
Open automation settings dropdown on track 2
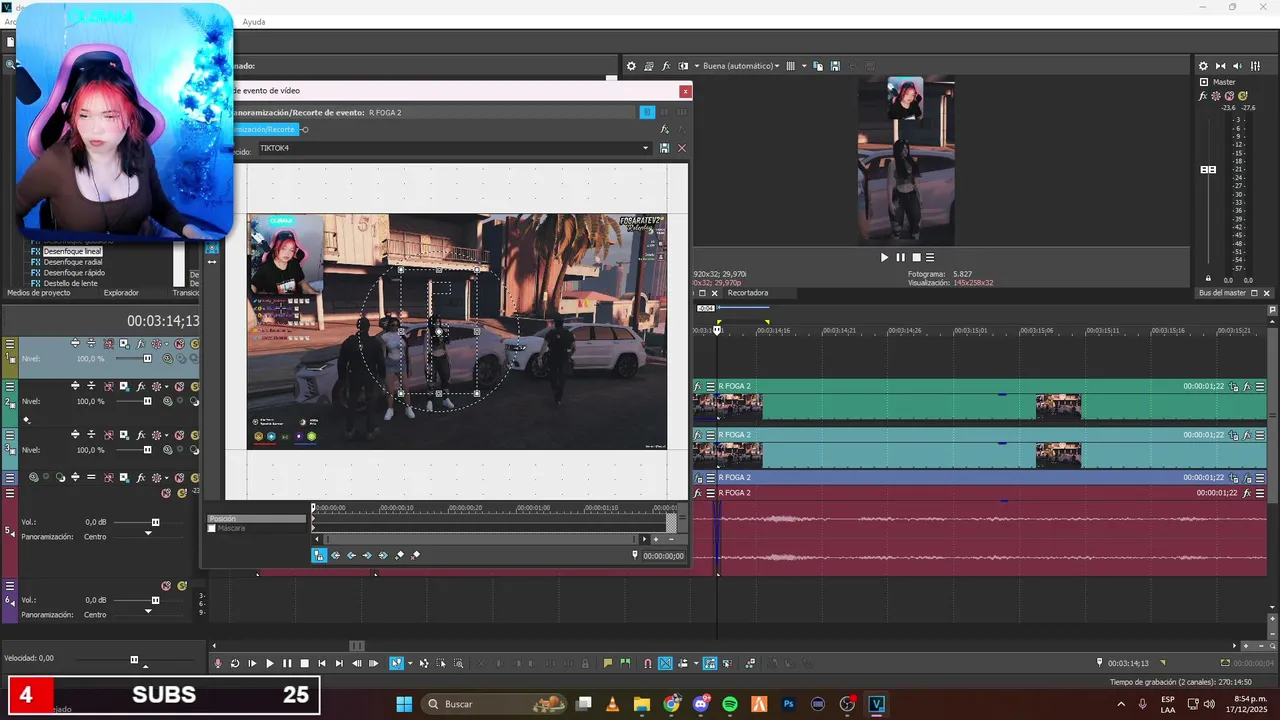[x=167, y=386]
